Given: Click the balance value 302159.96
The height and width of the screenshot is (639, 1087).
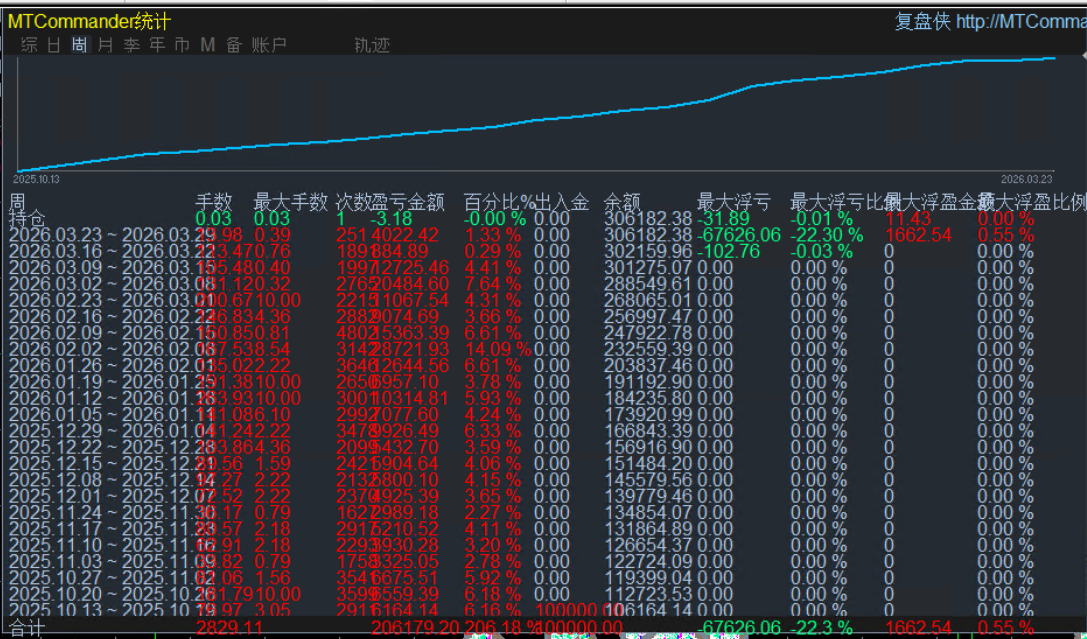Looking at the screenshot, I should click(648, 251).
